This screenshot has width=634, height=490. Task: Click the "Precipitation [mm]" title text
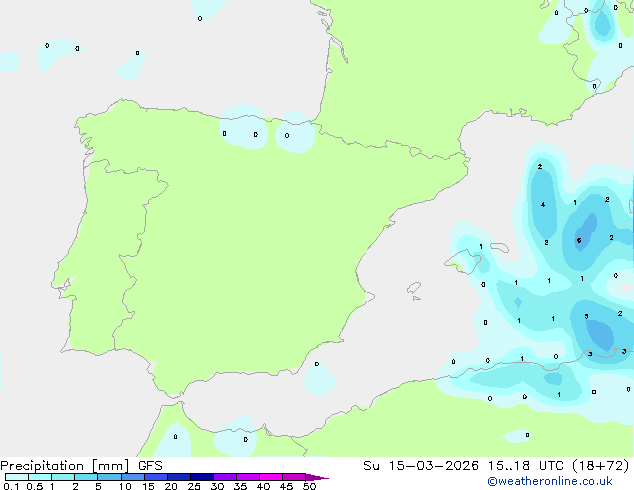tap(65, 466)
